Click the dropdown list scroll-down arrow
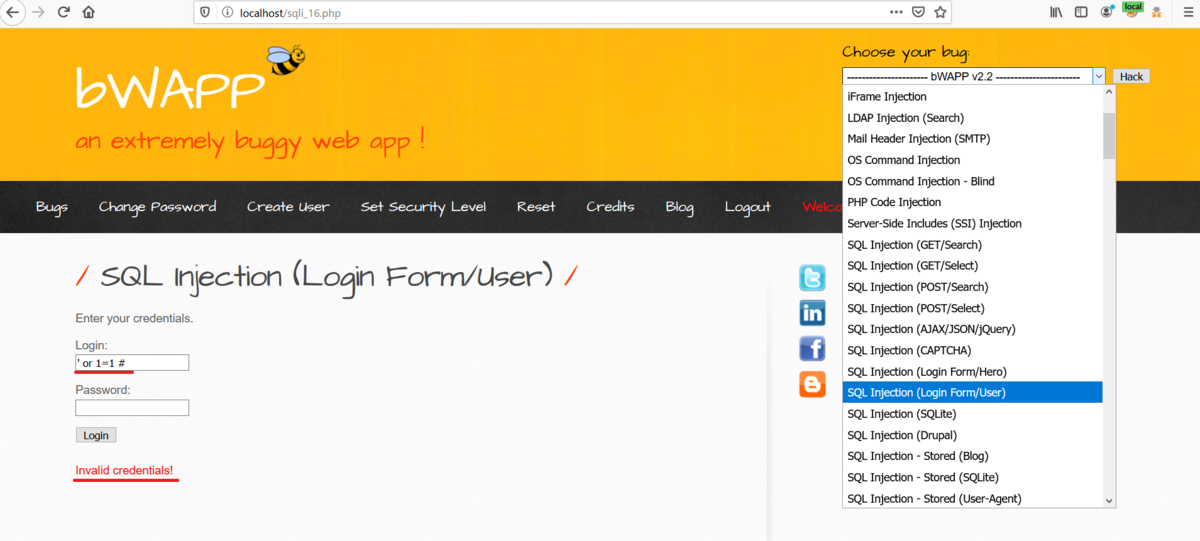This screenshot has height=541, width=1200. tap(1109, 500)
